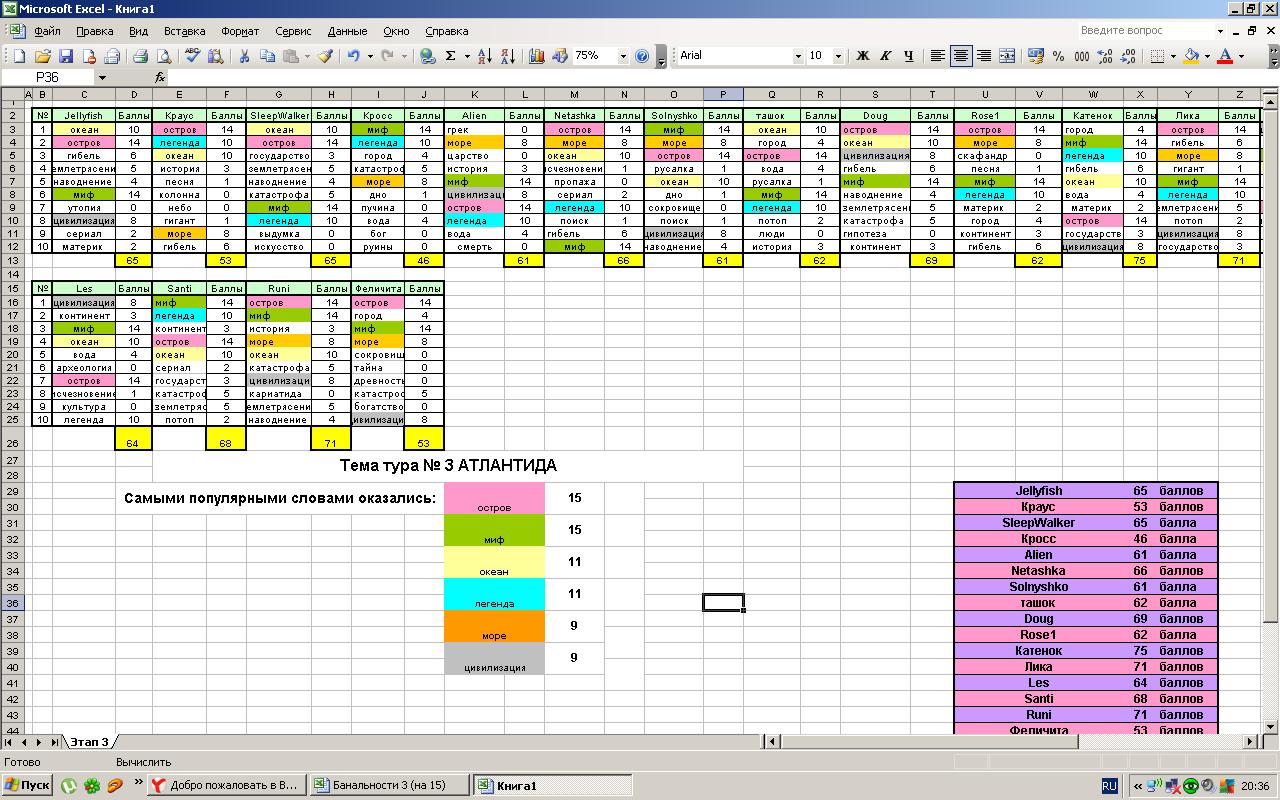
Task: Toggle bold formatting (Ж)
Action: [x=863, y=56]
